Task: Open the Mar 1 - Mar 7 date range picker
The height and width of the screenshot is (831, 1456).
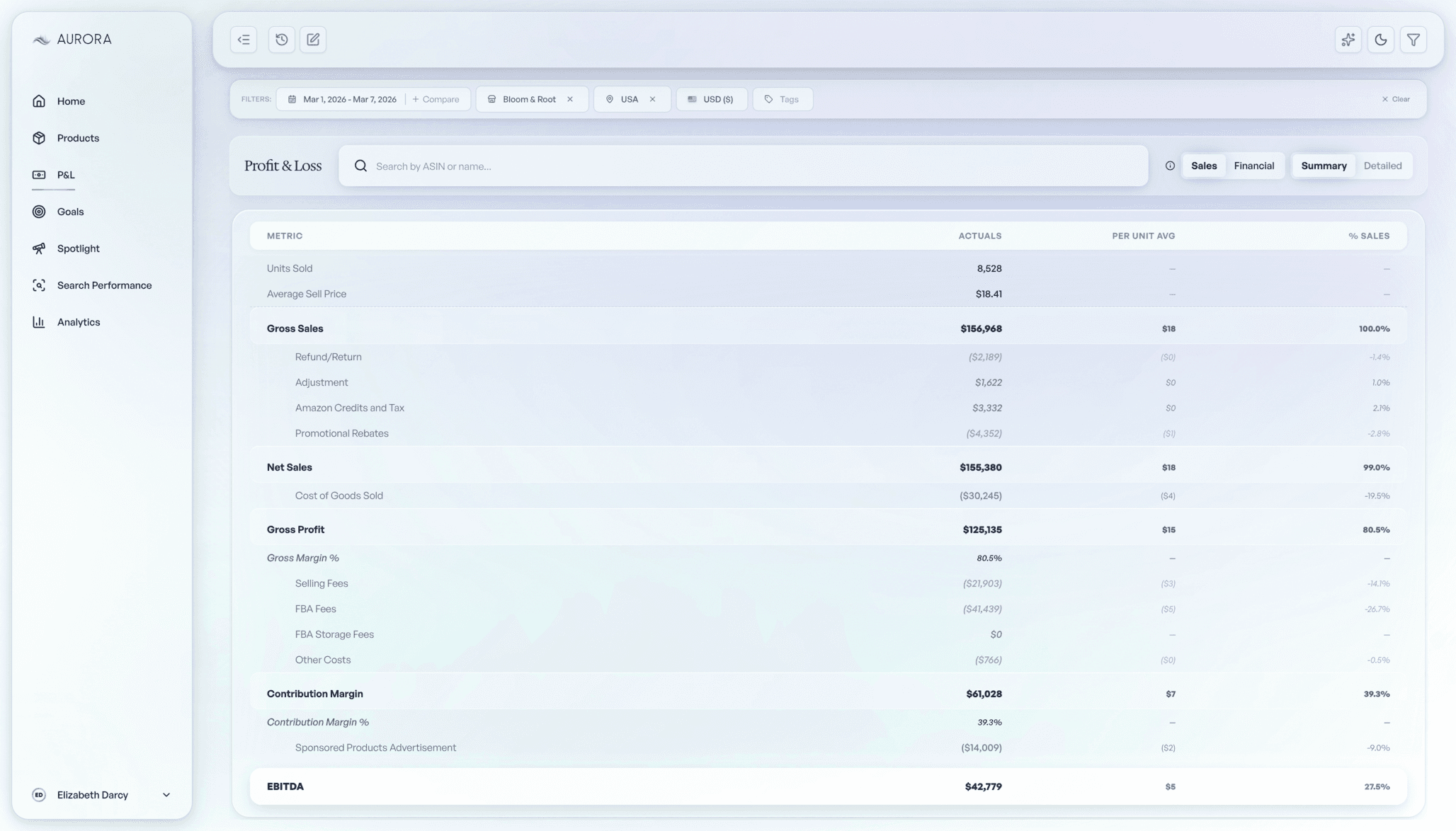Action: (x=348, y=99)
